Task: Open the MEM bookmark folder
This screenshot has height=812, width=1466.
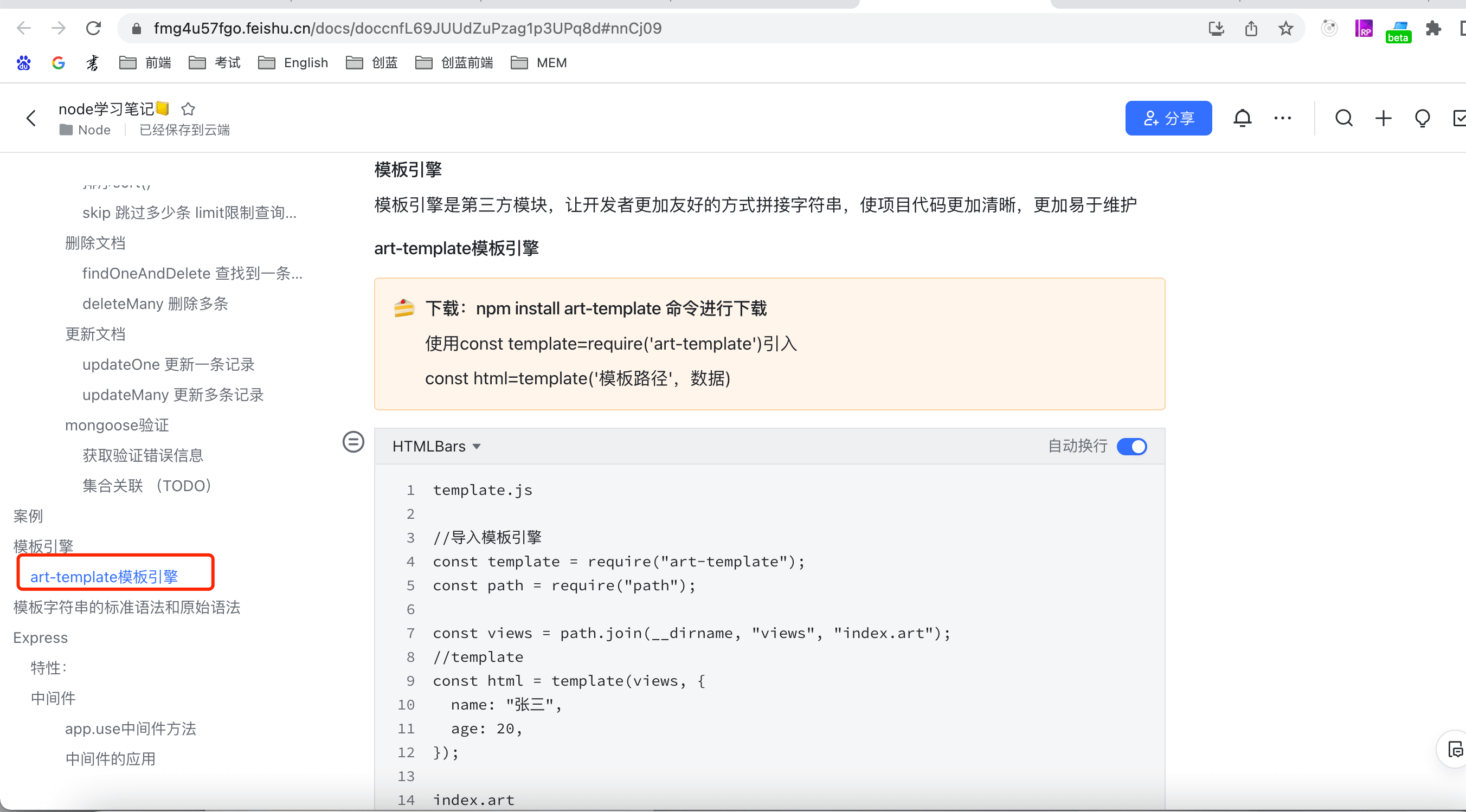Action: (x=538, y=62)
